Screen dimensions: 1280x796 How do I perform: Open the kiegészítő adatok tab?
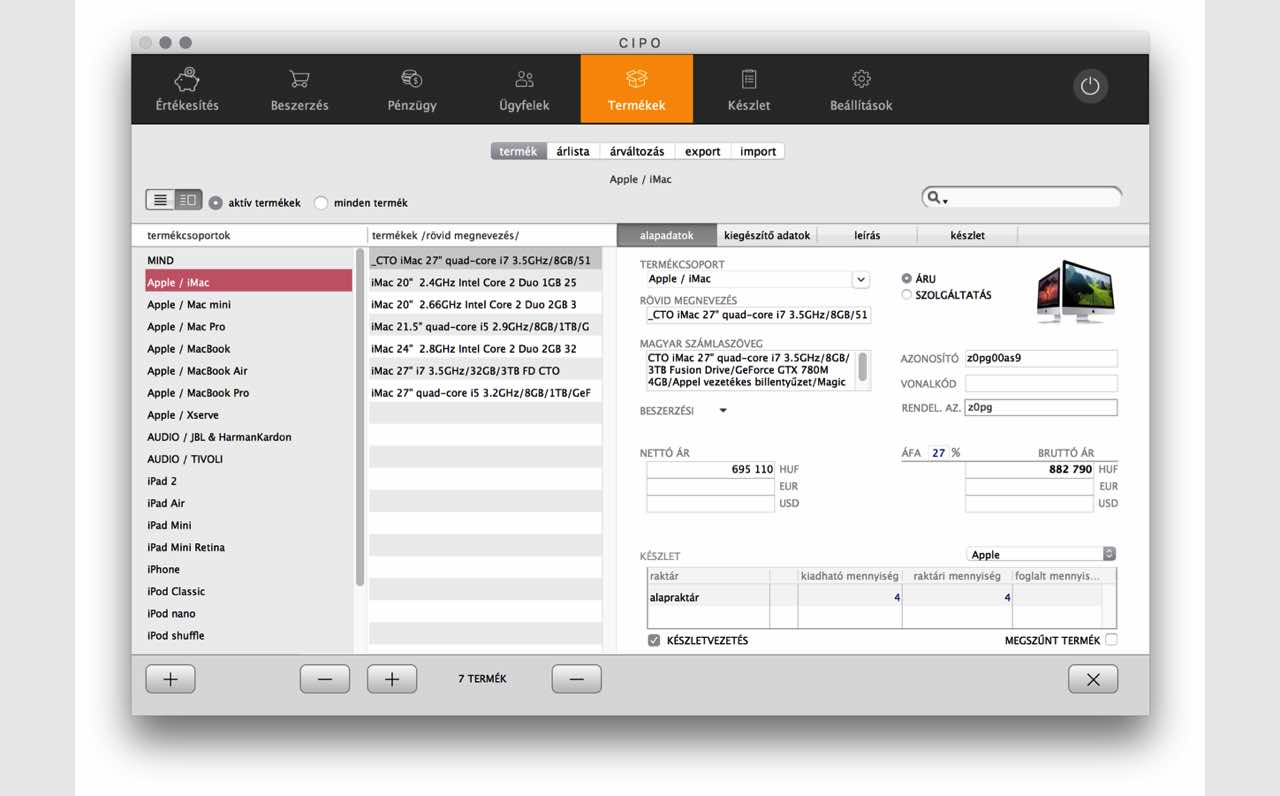[x=767, y=235]
